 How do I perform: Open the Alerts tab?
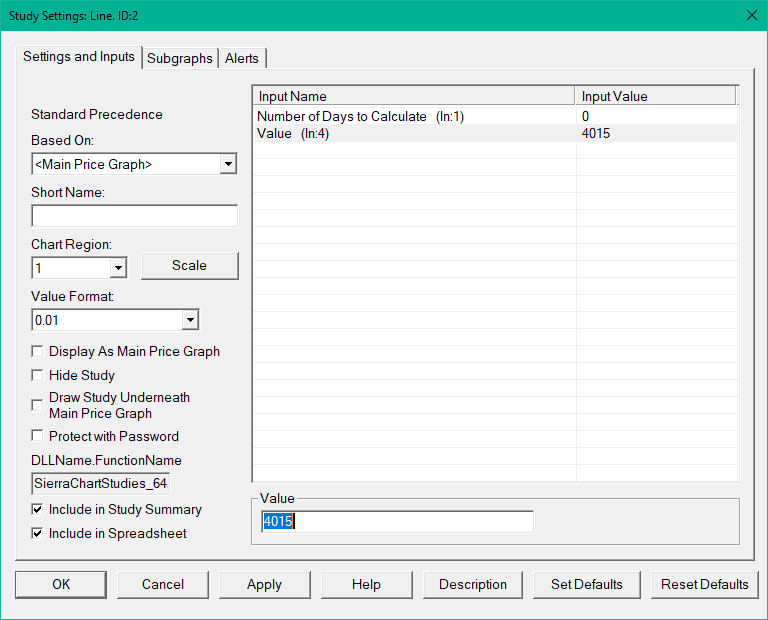click(x=242, y=58)
